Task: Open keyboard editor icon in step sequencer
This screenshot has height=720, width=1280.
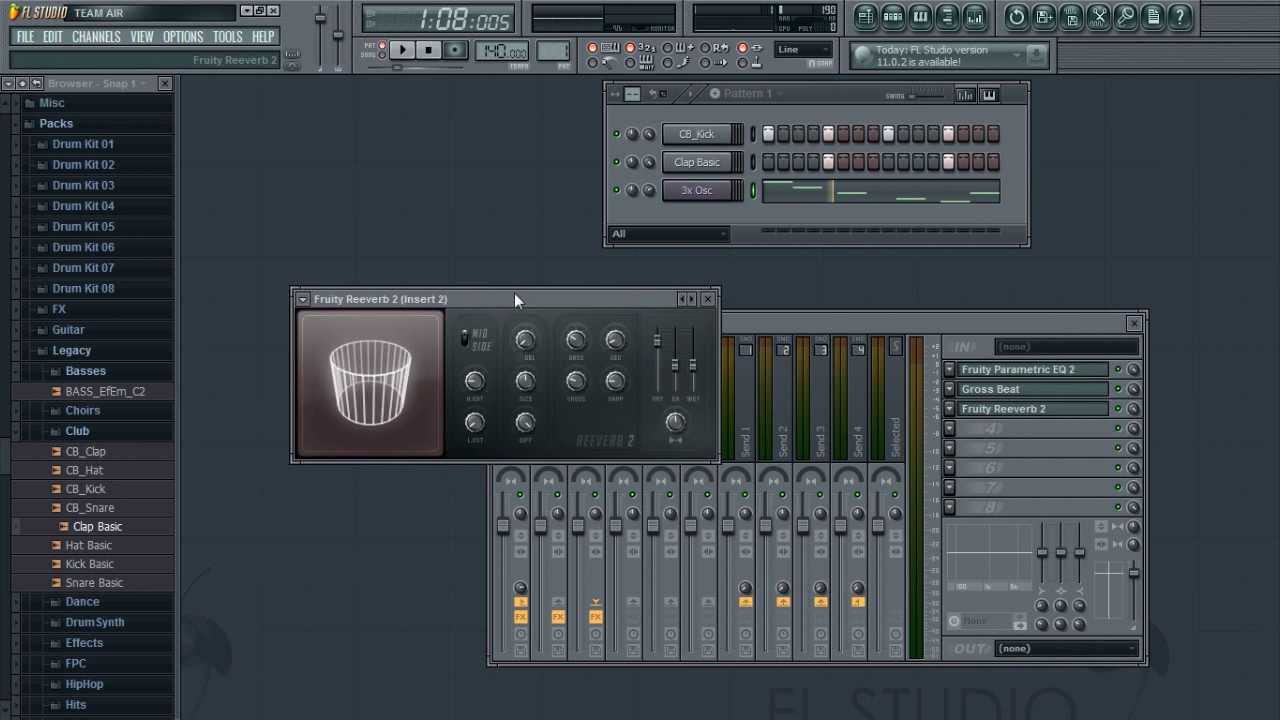Action: point(989,94)
